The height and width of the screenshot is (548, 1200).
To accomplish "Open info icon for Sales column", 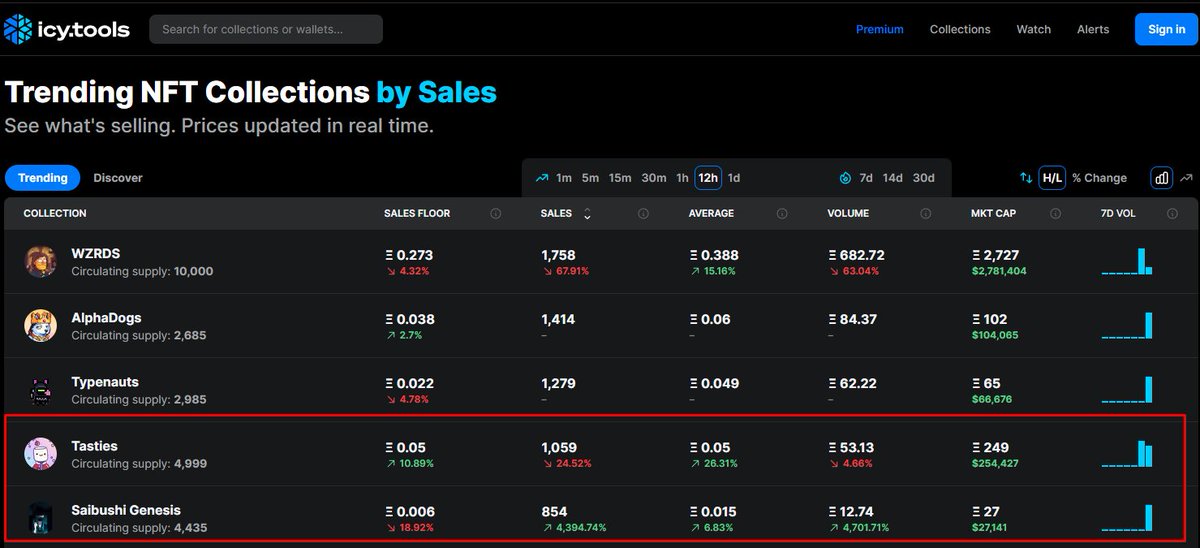I will 643,213.
